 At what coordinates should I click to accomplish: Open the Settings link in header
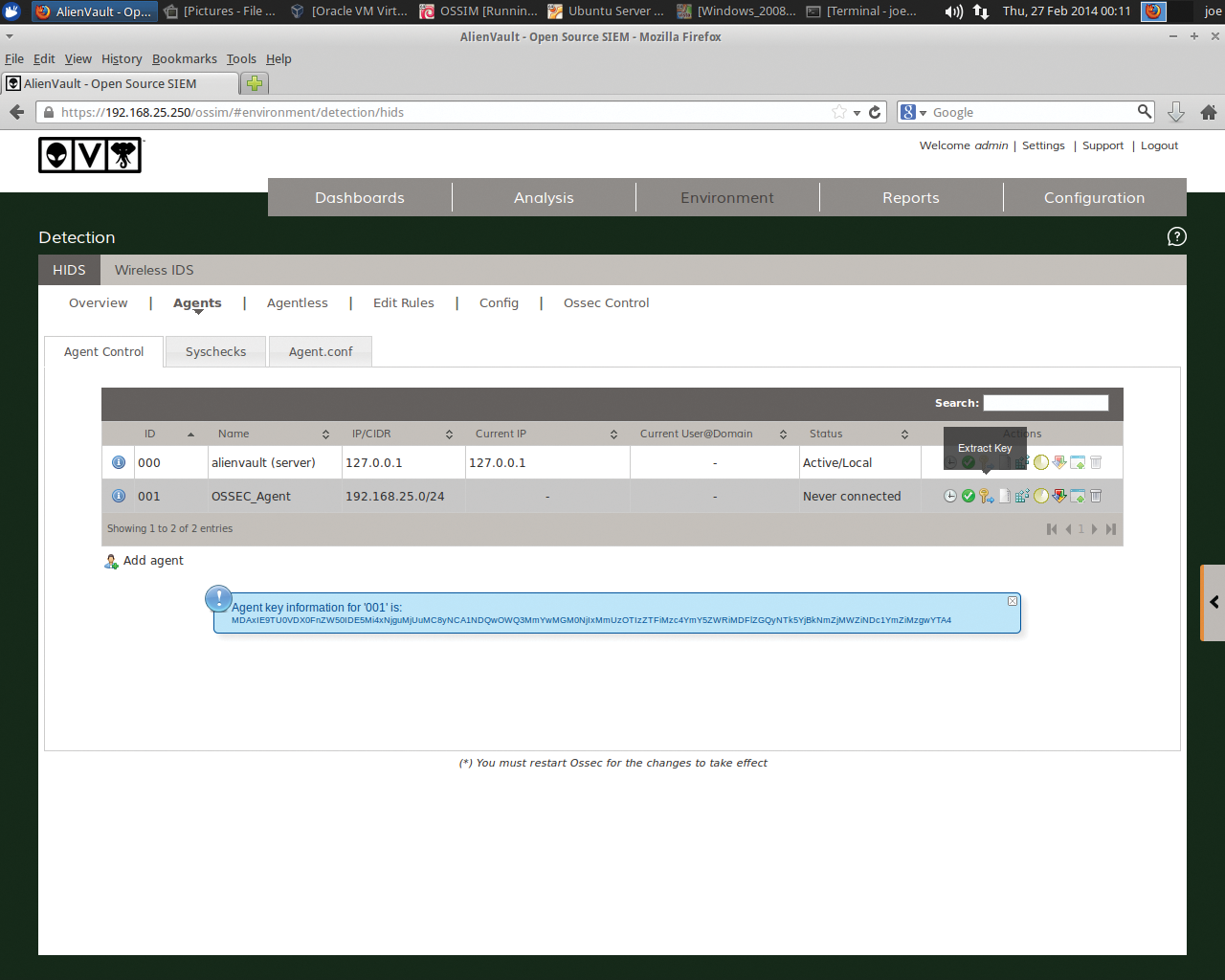[1043, 145]
